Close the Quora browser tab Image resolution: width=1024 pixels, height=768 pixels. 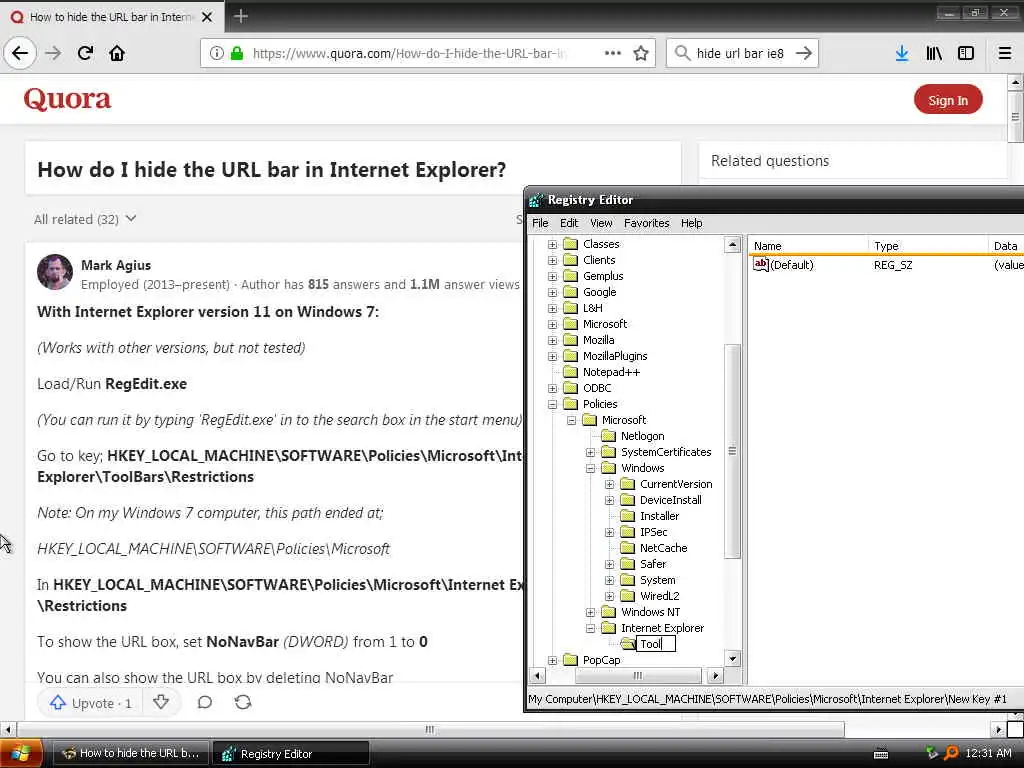[207, 17]
